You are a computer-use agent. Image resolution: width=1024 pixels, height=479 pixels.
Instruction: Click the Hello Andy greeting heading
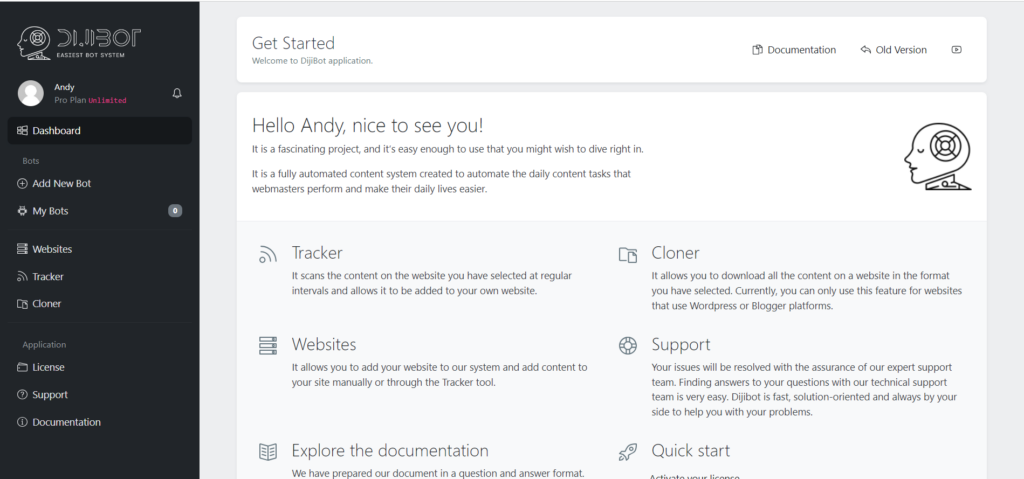[368, 125]
